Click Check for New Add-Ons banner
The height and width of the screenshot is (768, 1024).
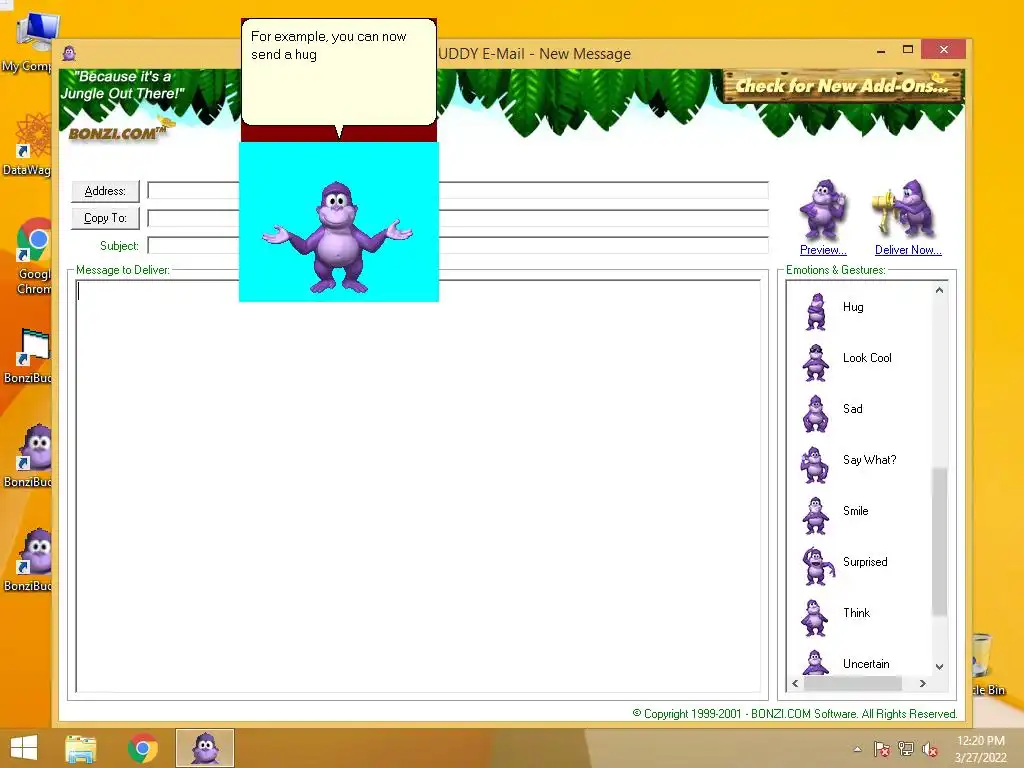pyautogui.click(x=843, y=86)
